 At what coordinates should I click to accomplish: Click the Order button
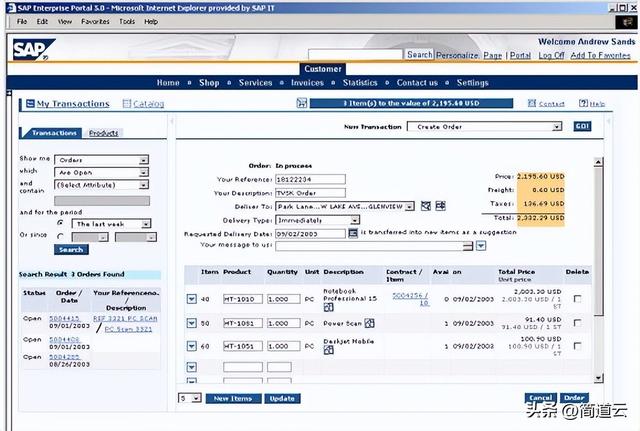pos(574,398)
